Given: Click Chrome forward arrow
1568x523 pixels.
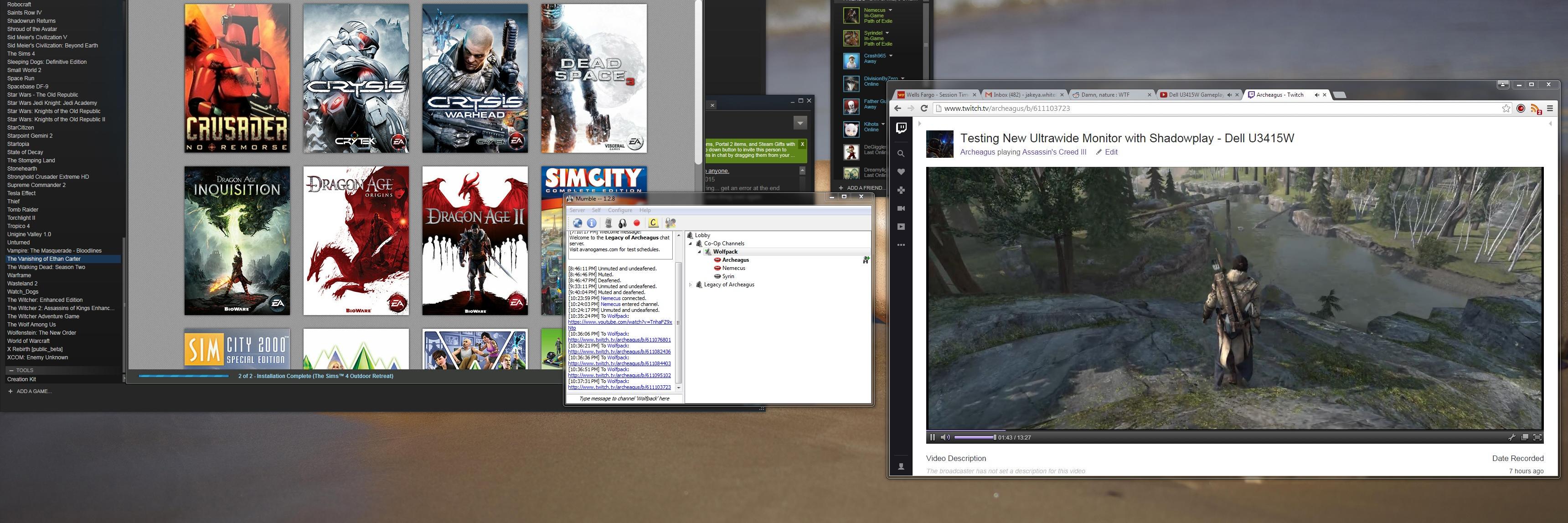Looking at the screenshot, I should (x=911, y=109).
